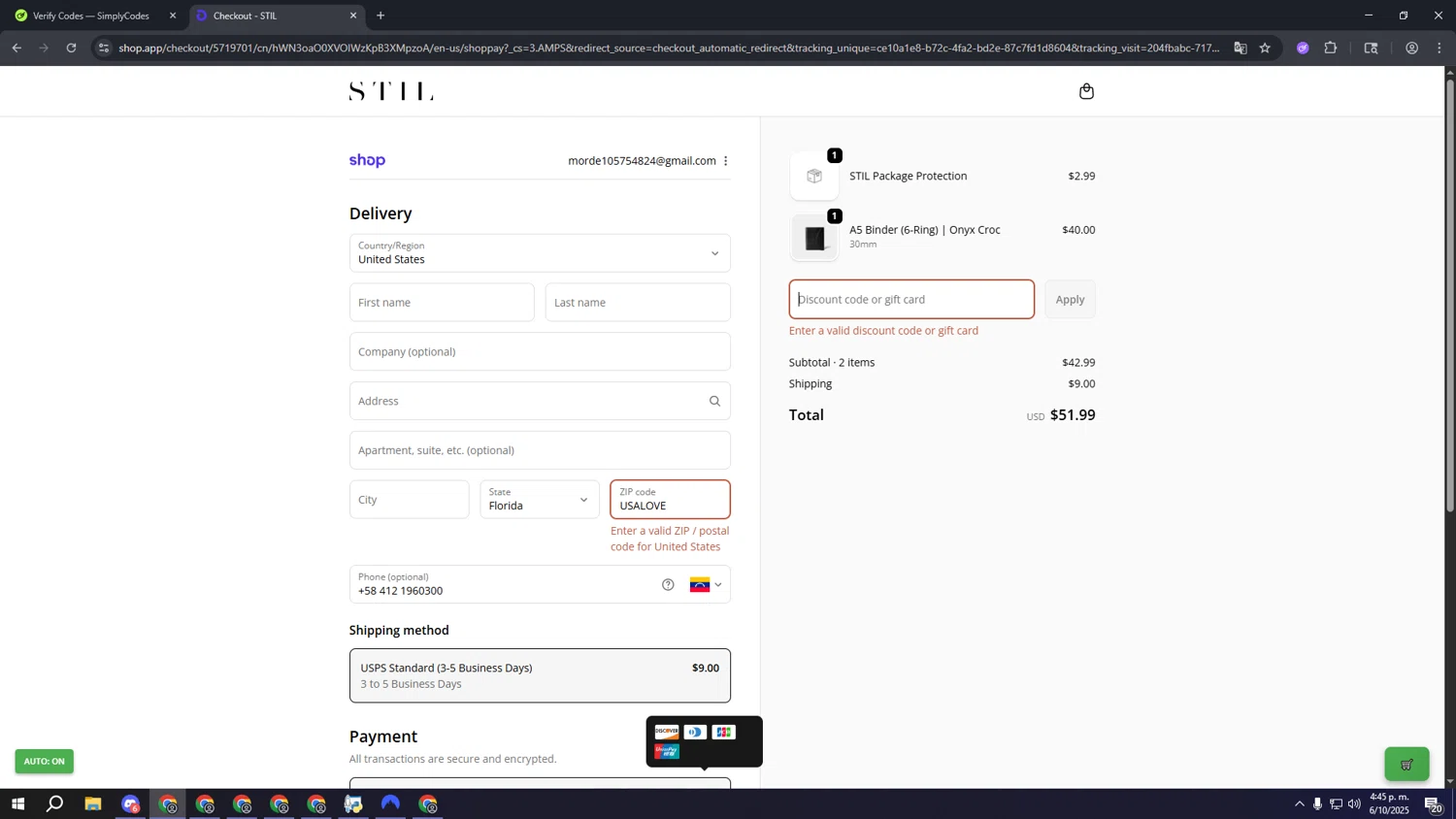
Task: Focus the Last name field
Action: (638, 303)
